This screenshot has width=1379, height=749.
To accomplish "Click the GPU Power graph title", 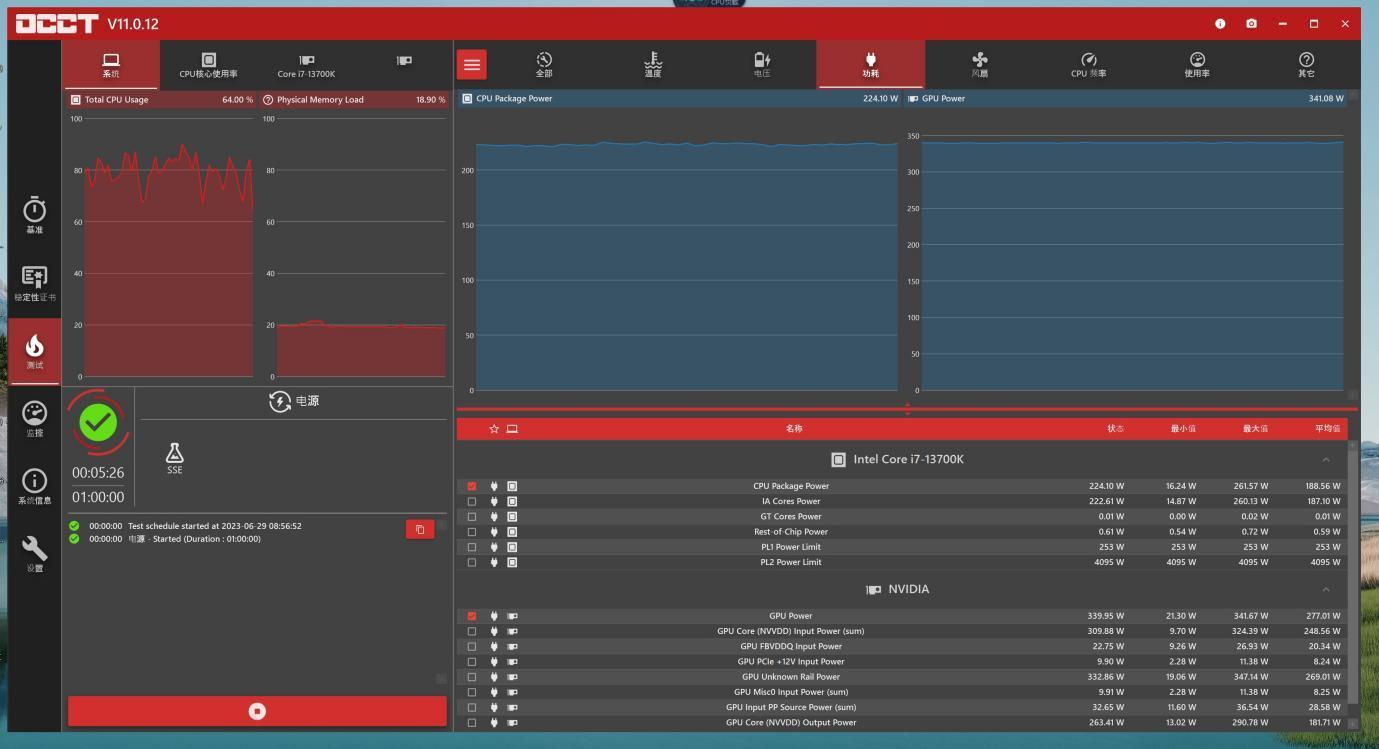I will tap(943, 98).
